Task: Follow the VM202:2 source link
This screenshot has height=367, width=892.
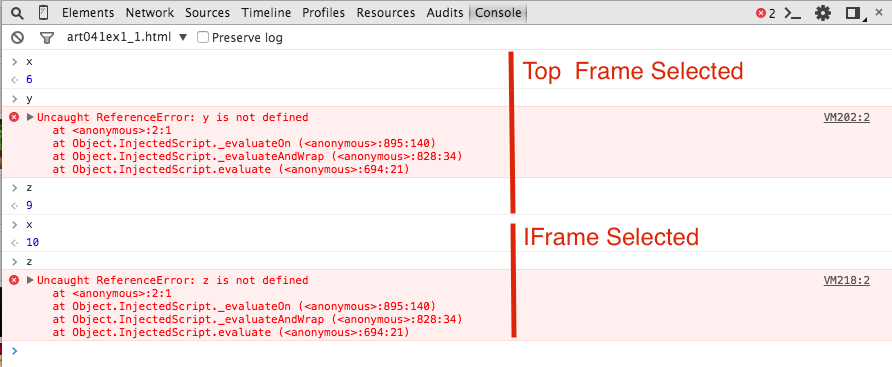Action: [846, 117]
